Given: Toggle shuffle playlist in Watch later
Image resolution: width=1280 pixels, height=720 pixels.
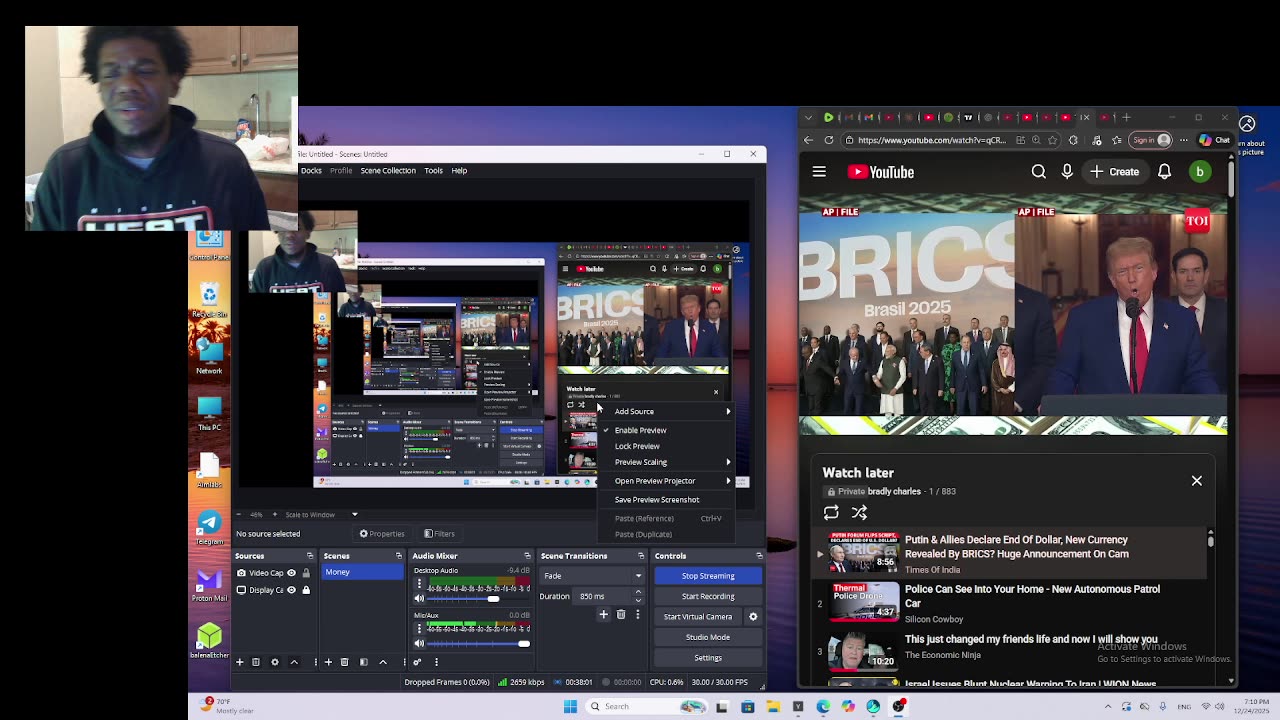Looking at the screenshot, I should tap(859, 513).
